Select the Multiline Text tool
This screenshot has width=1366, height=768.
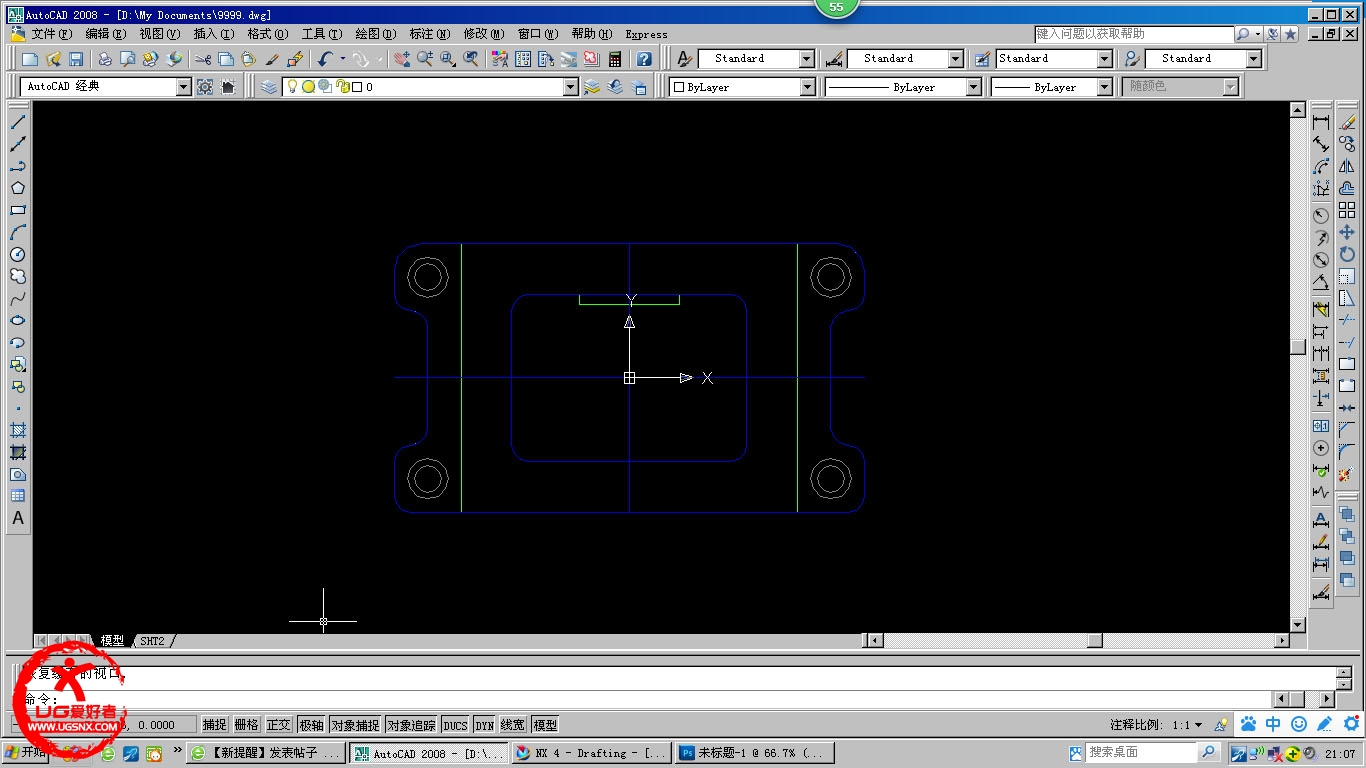coord(18,518)
